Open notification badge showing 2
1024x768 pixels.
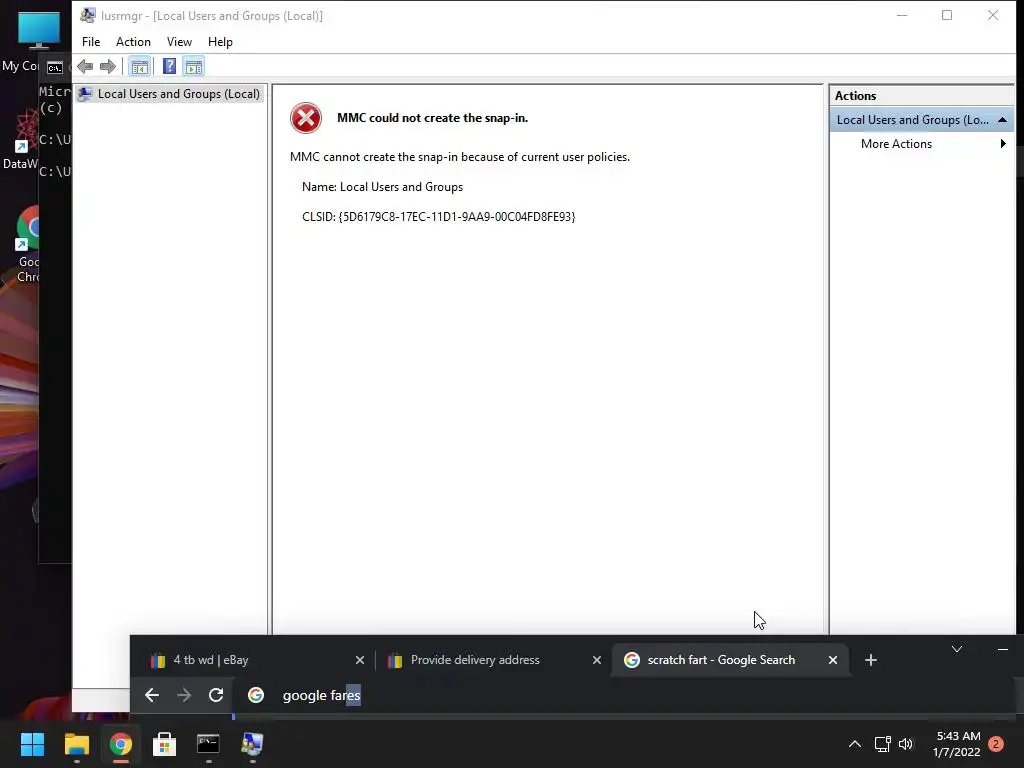tap(996, 744)
